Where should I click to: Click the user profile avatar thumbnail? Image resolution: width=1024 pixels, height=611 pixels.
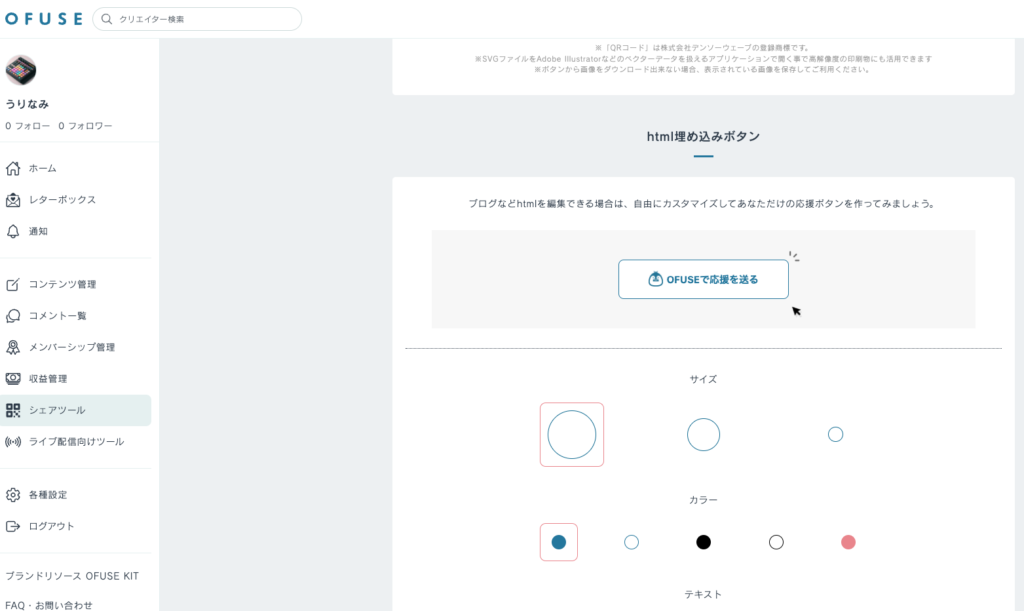coord(21,70)
